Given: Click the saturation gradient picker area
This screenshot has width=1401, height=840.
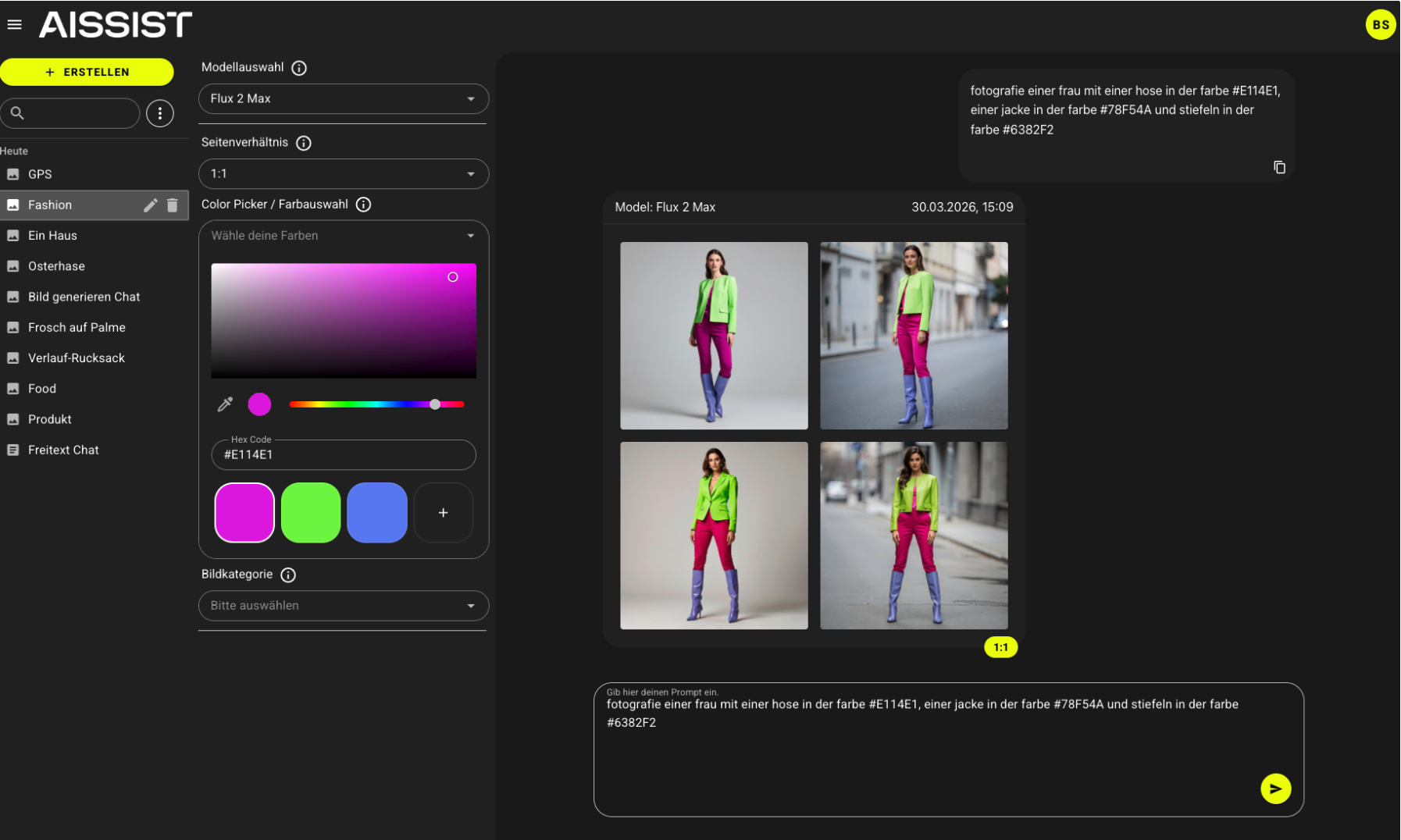Looking at the screenshot, I should (344, 321).
